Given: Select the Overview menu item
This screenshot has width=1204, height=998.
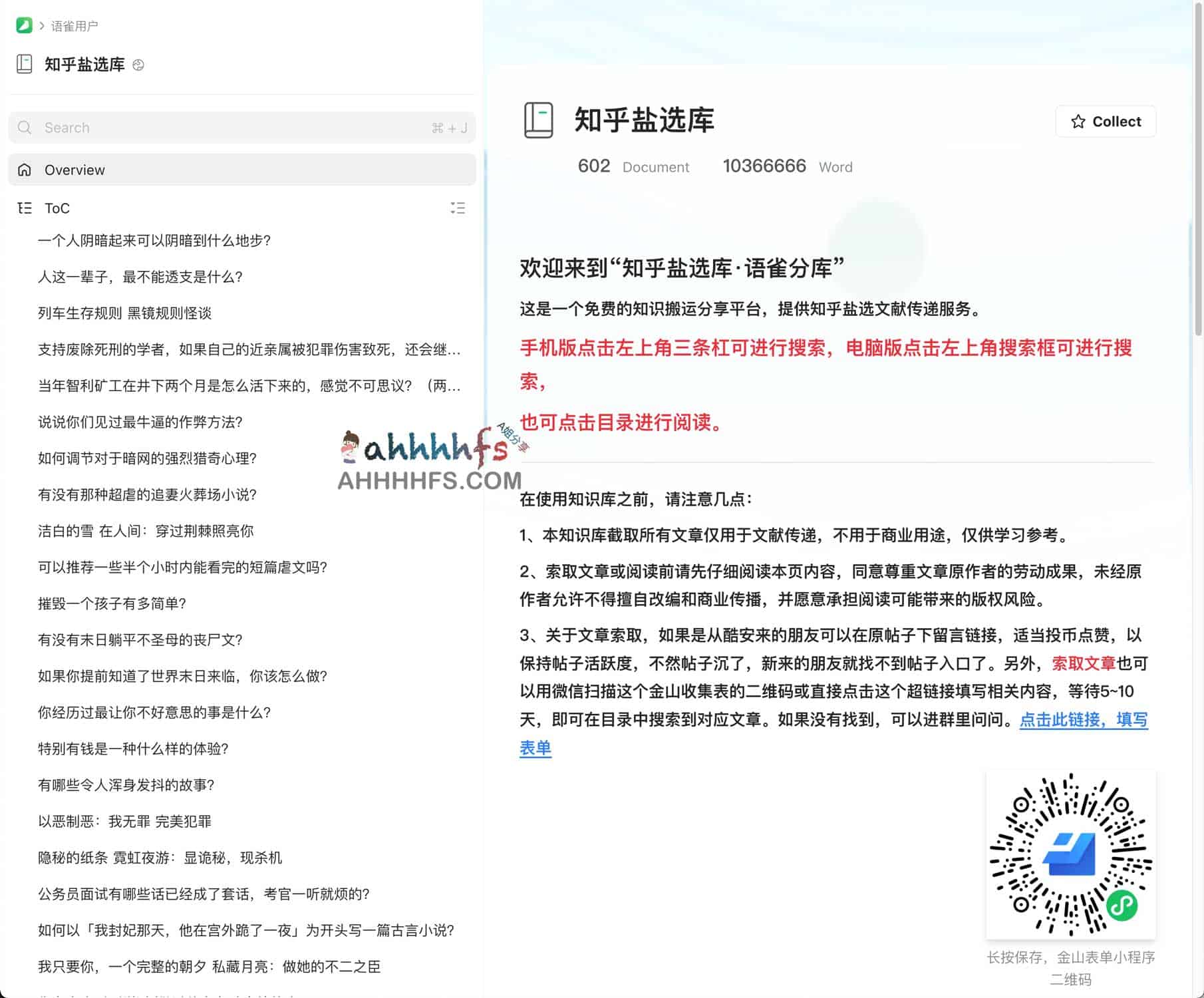Looking at the screenshot, I should 242,170.
